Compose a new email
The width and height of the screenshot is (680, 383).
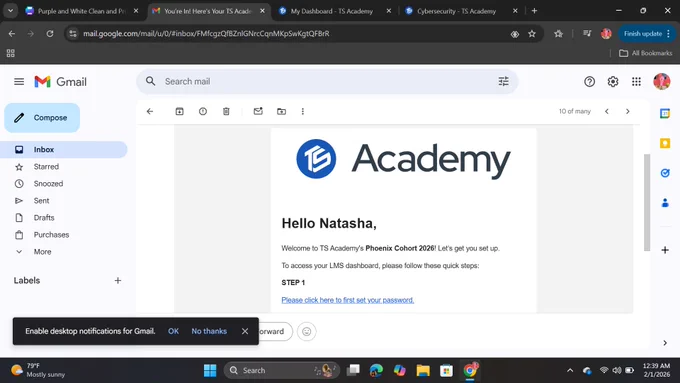tap(42, 118)
